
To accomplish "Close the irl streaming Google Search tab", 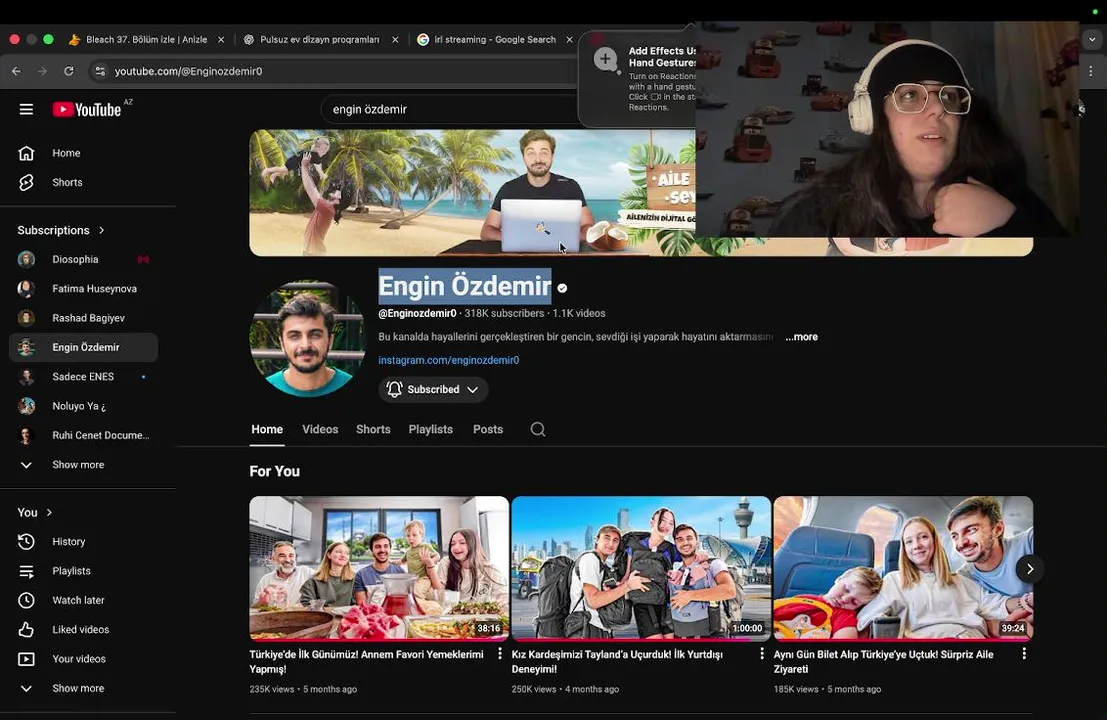I will pos(570,40).
